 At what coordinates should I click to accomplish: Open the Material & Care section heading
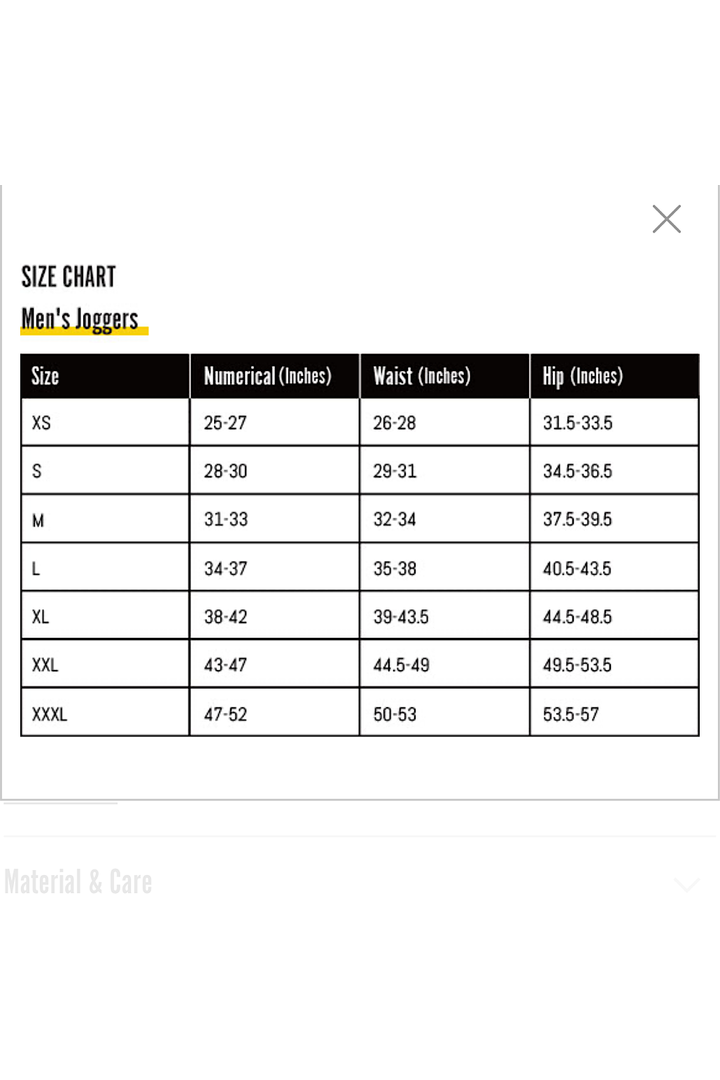tap(78, 882)
